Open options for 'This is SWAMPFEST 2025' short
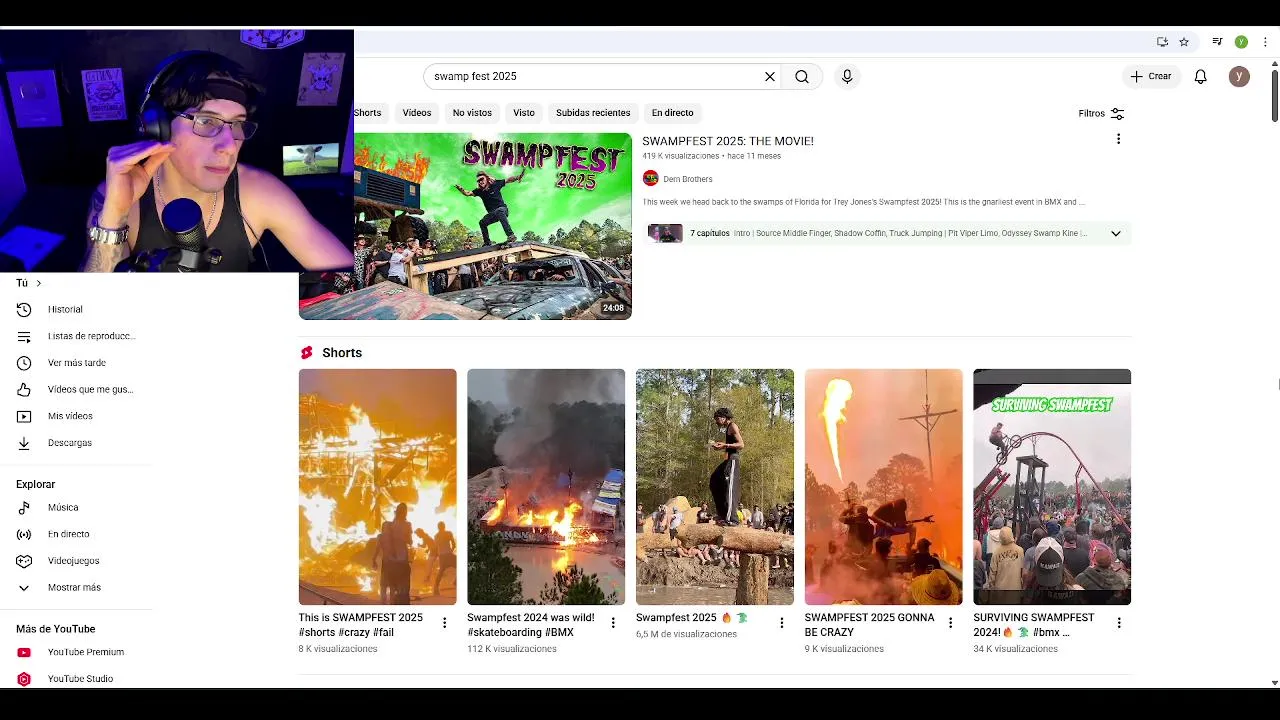 [445, 623]
